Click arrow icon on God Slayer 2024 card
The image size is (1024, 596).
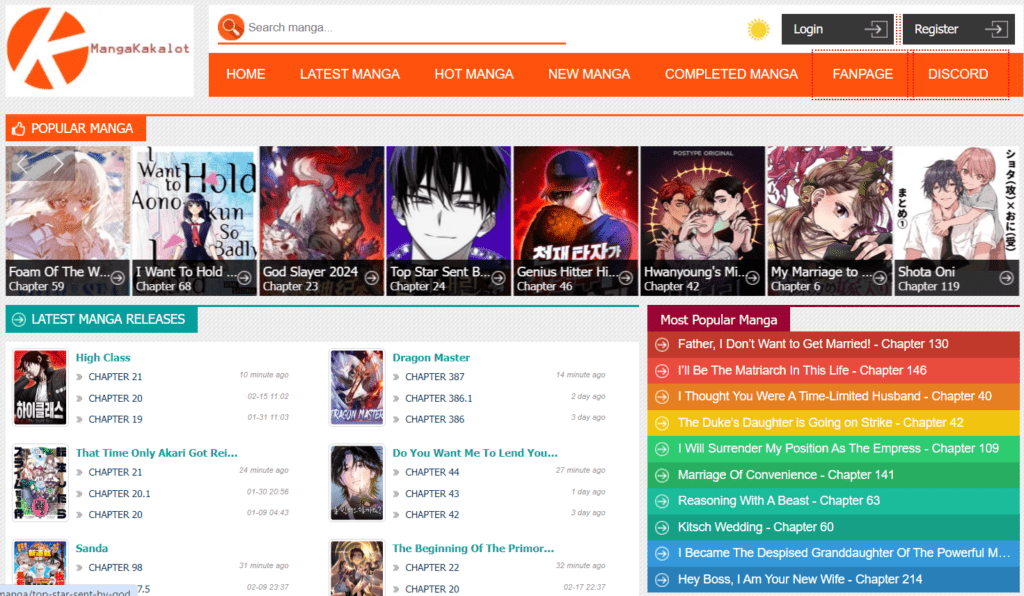(x=372, y=278)
